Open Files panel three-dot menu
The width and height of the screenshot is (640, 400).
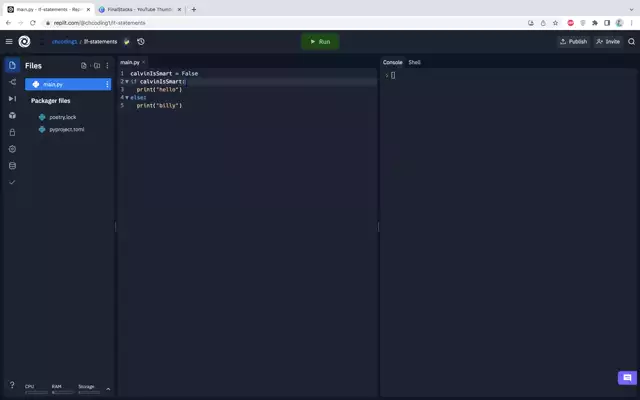(x=107, y=66)
